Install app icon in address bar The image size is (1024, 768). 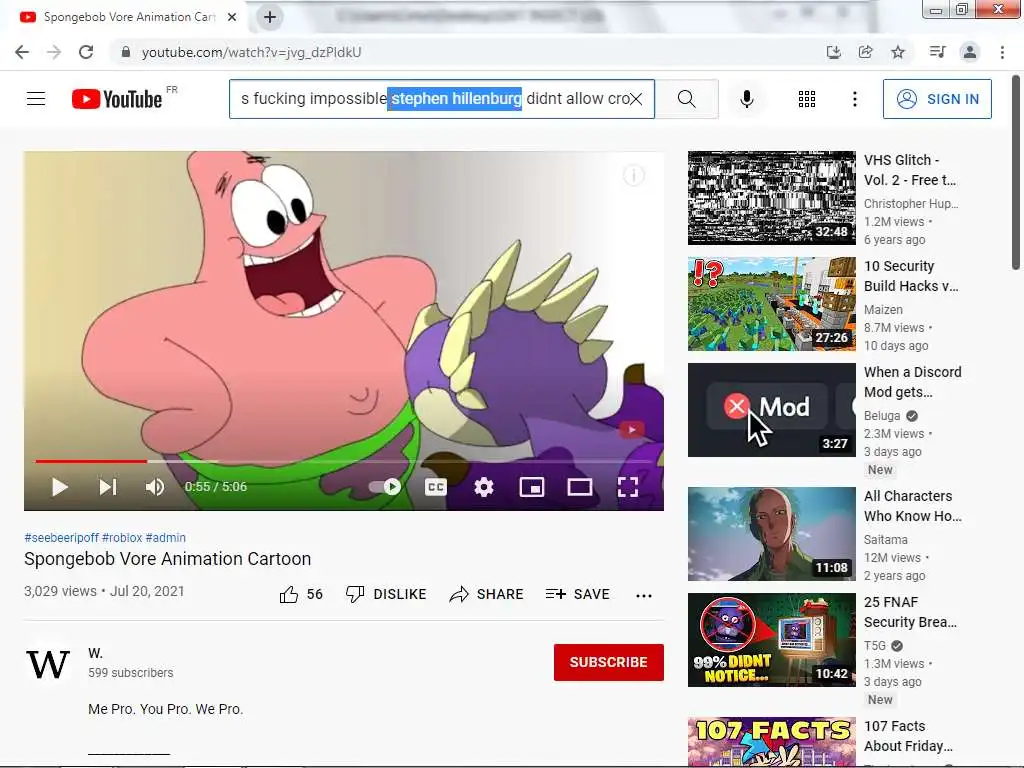[x=833, y=52]
